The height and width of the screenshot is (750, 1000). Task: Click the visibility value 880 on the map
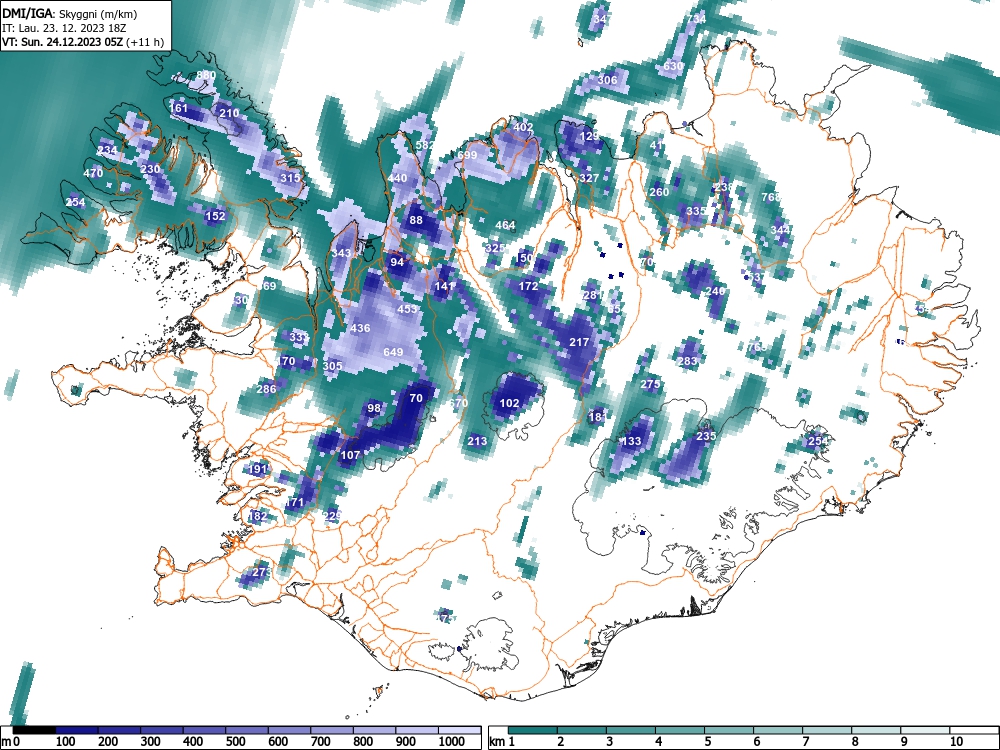point(206,75)
